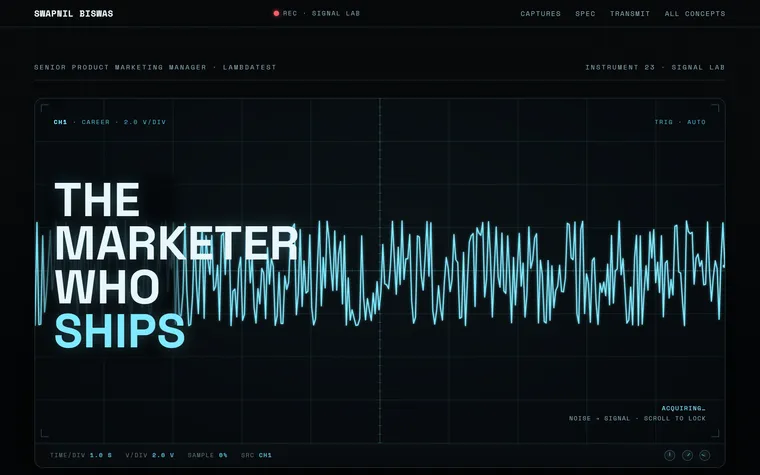Click the CH1 channel label

pos(60,122)
